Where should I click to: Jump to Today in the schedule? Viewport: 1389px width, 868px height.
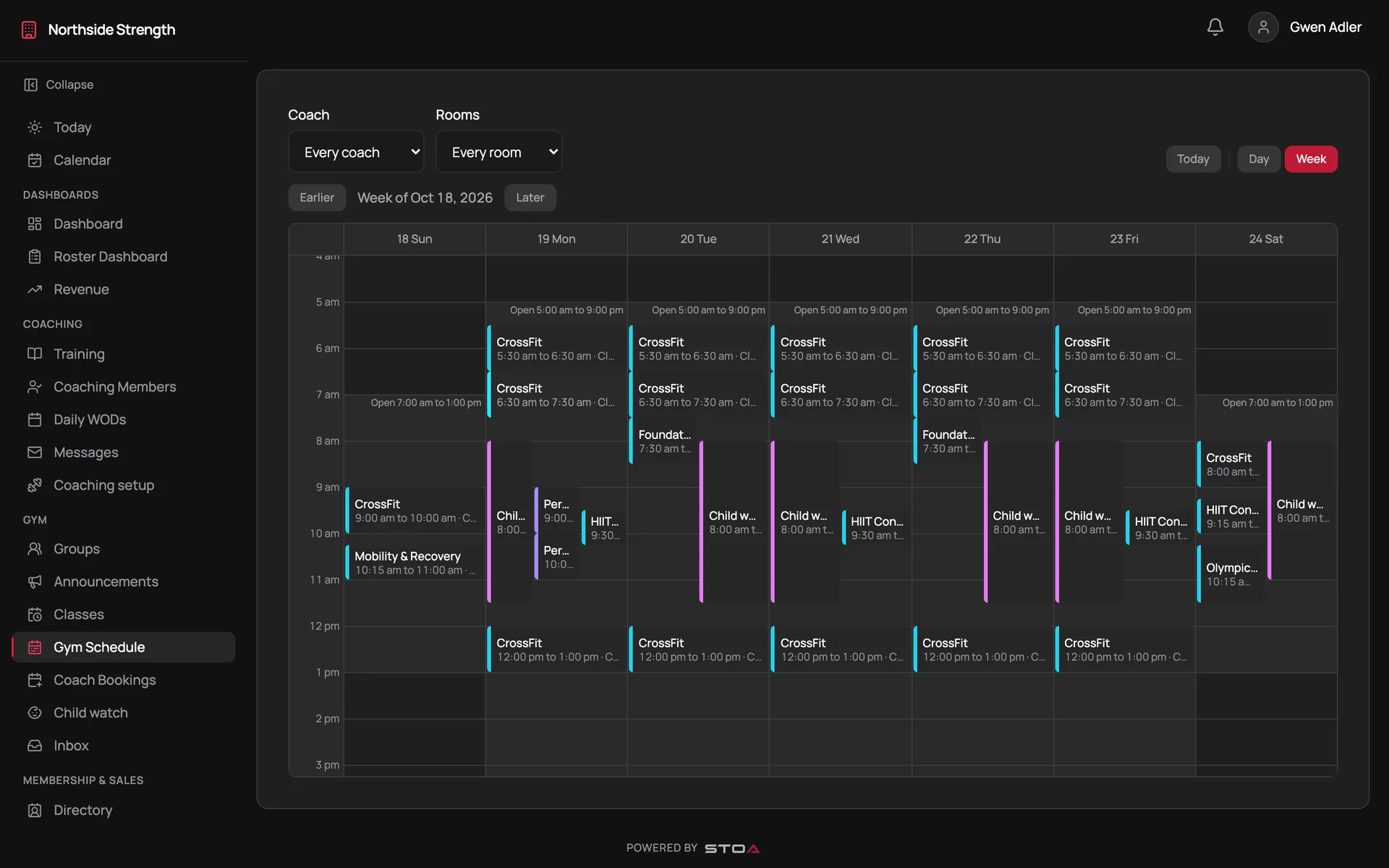pyautogui.click(x=1192, y=159)
